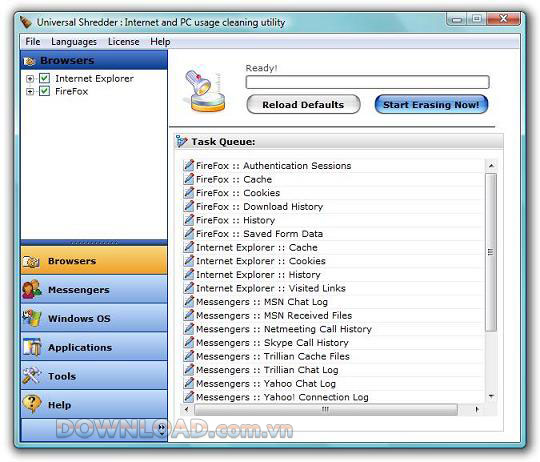Click pencil icon beside MSN Chat Log
The height and width of the screenshot is (462, 540).
pyautogui.click(x=189, y=302)
